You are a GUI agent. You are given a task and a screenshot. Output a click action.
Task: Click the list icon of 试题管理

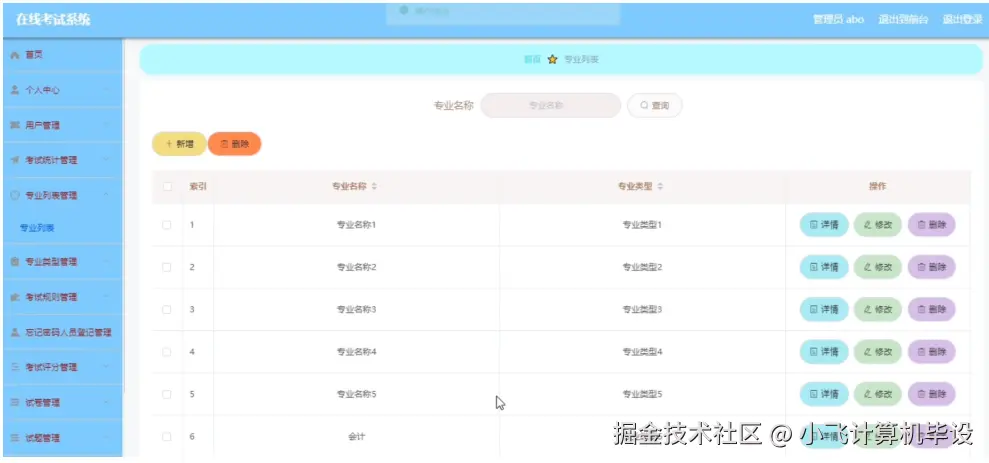pyautogui.click(x=15, y=438)
